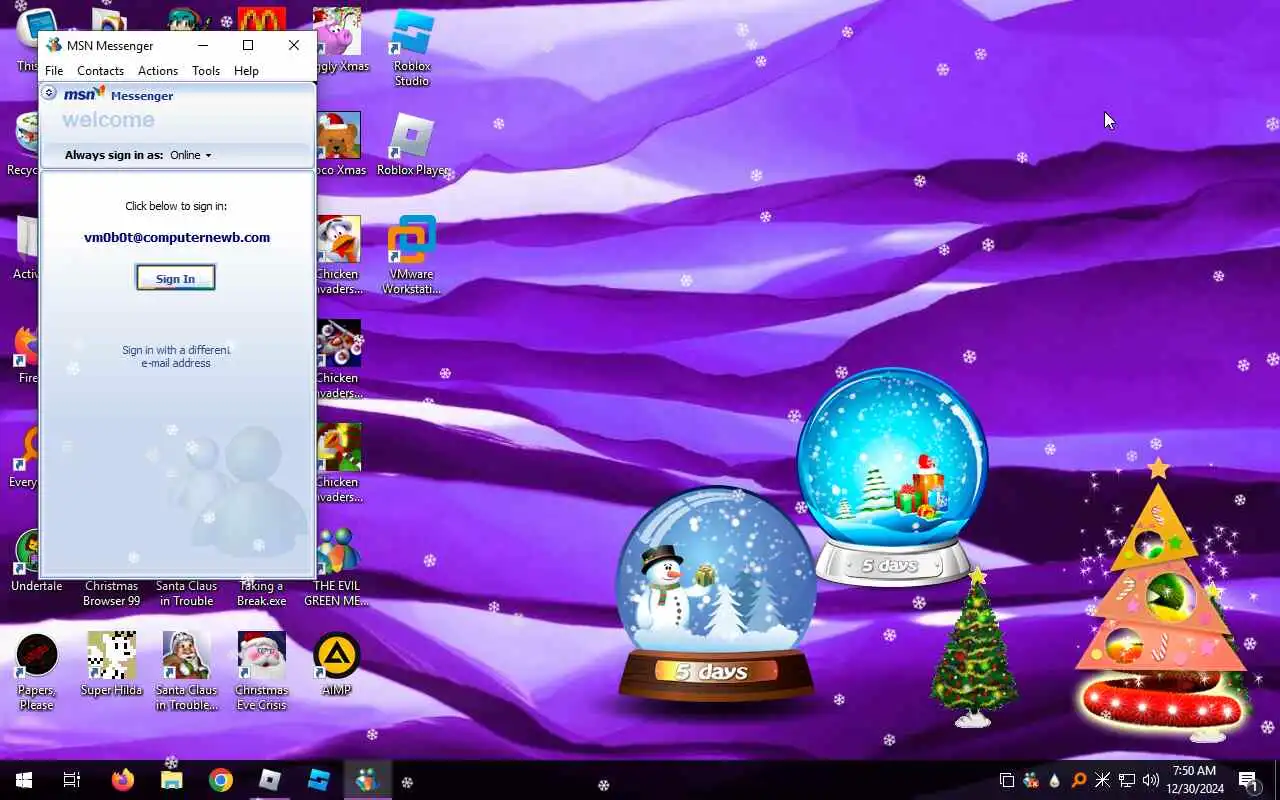Open Task View on the taskbar
The width and height of the screenshot is (1280, 800).
coord(72,780)
